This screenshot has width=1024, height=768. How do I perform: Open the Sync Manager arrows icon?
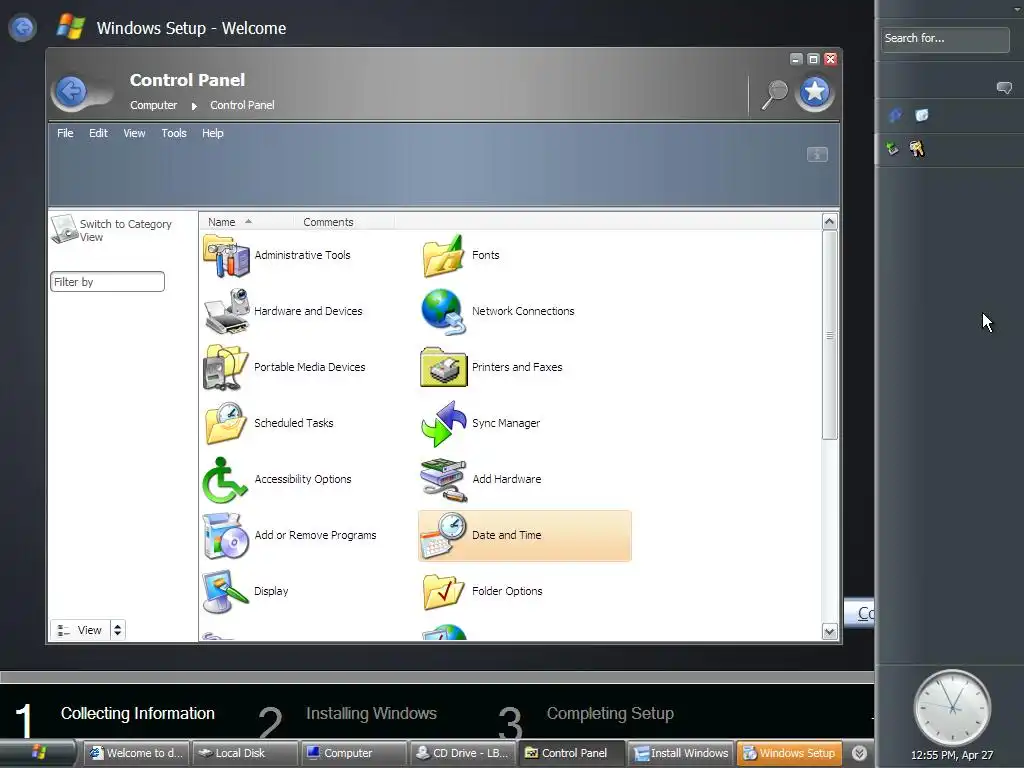[443, 423]
